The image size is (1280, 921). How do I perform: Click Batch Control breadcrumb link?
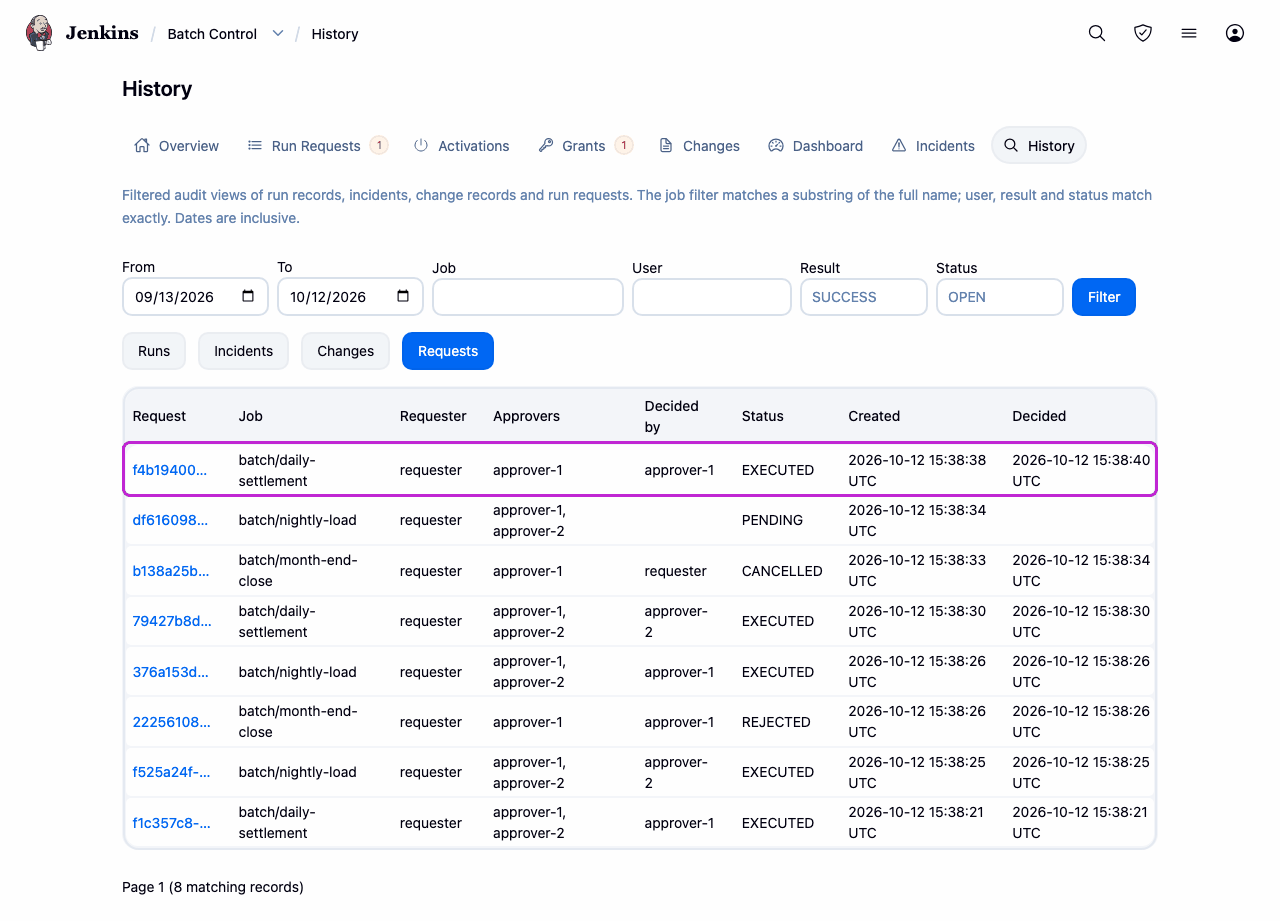coord(212,34)
